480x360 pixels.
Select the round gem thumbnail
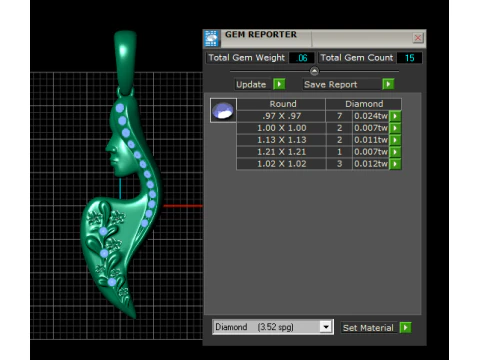coord(223,110)
